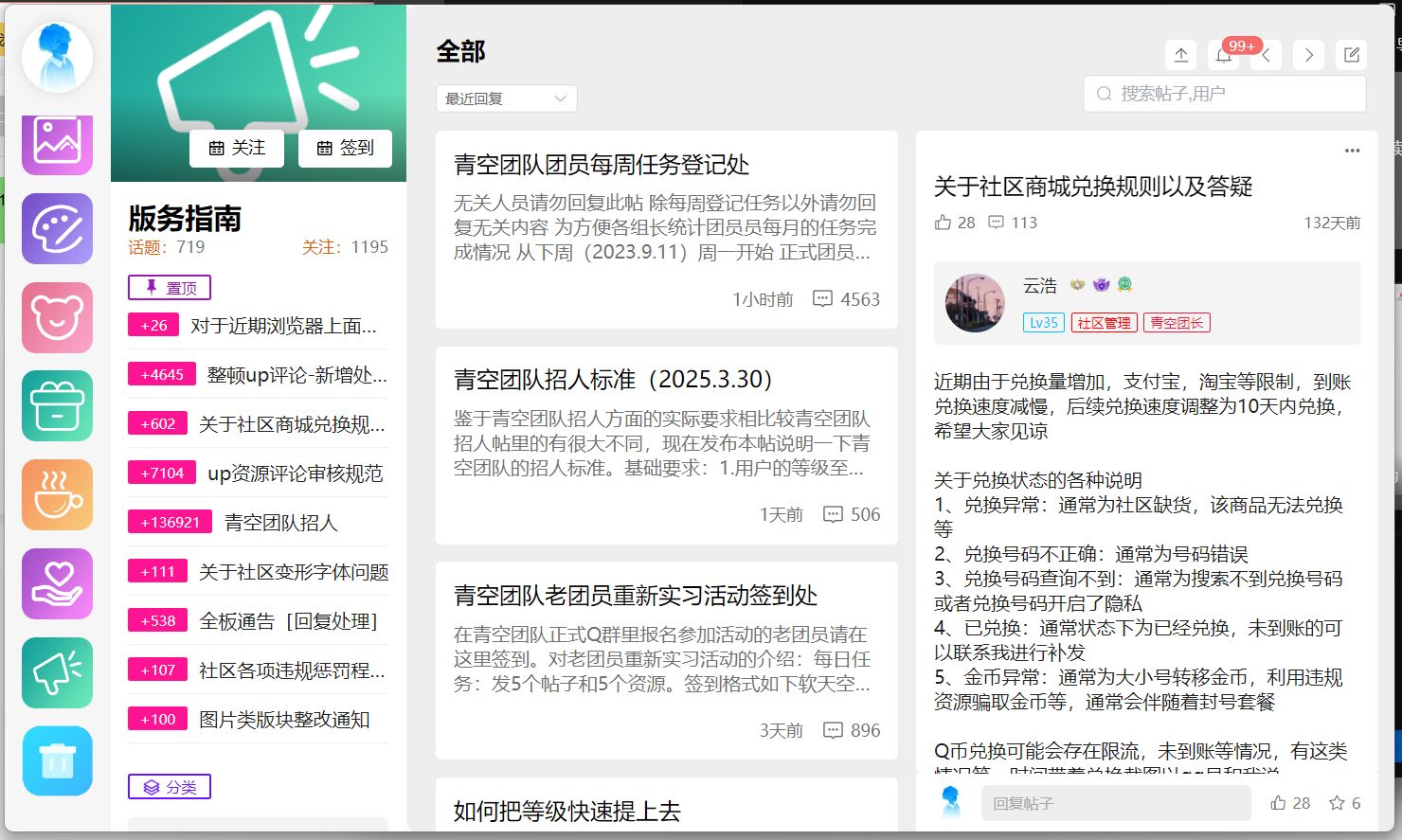The height and width of the screenshot is (840, 1402).
Task: Select pinned topic up资源评论审核规范
Action: [x=295, y=474]
